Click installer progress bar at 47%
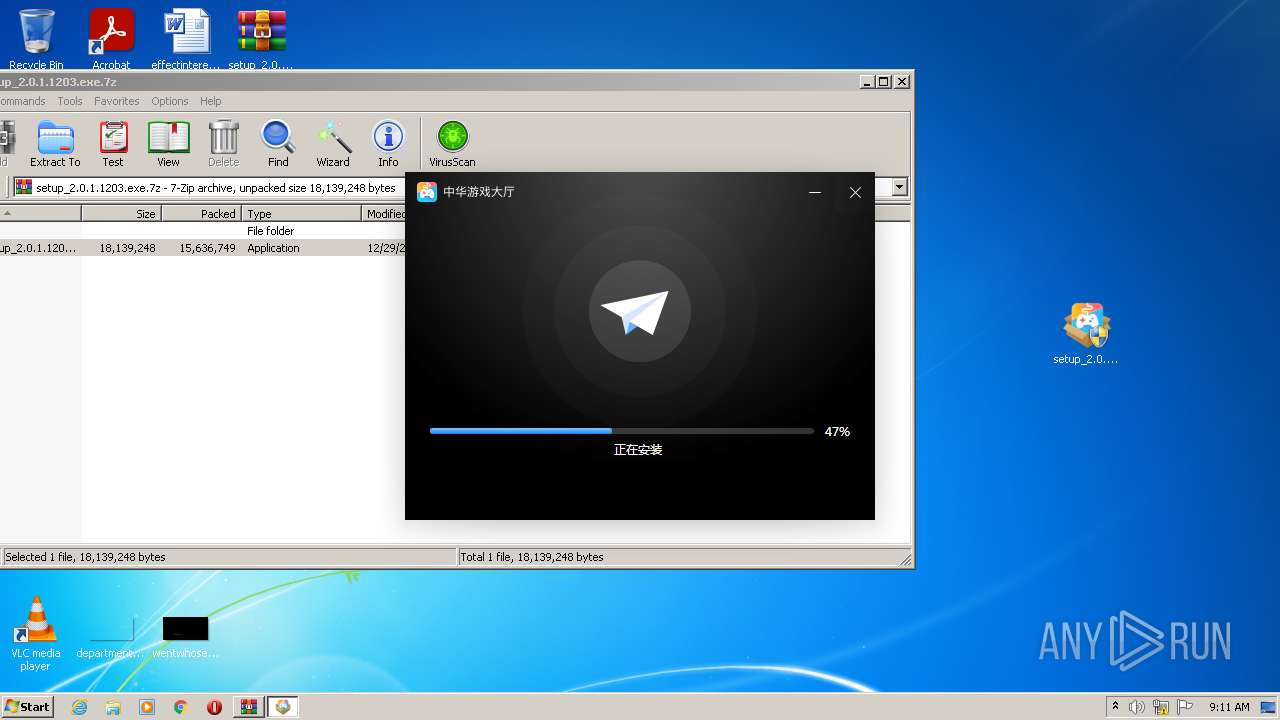The image size is (1280, 720). point(621,431)
